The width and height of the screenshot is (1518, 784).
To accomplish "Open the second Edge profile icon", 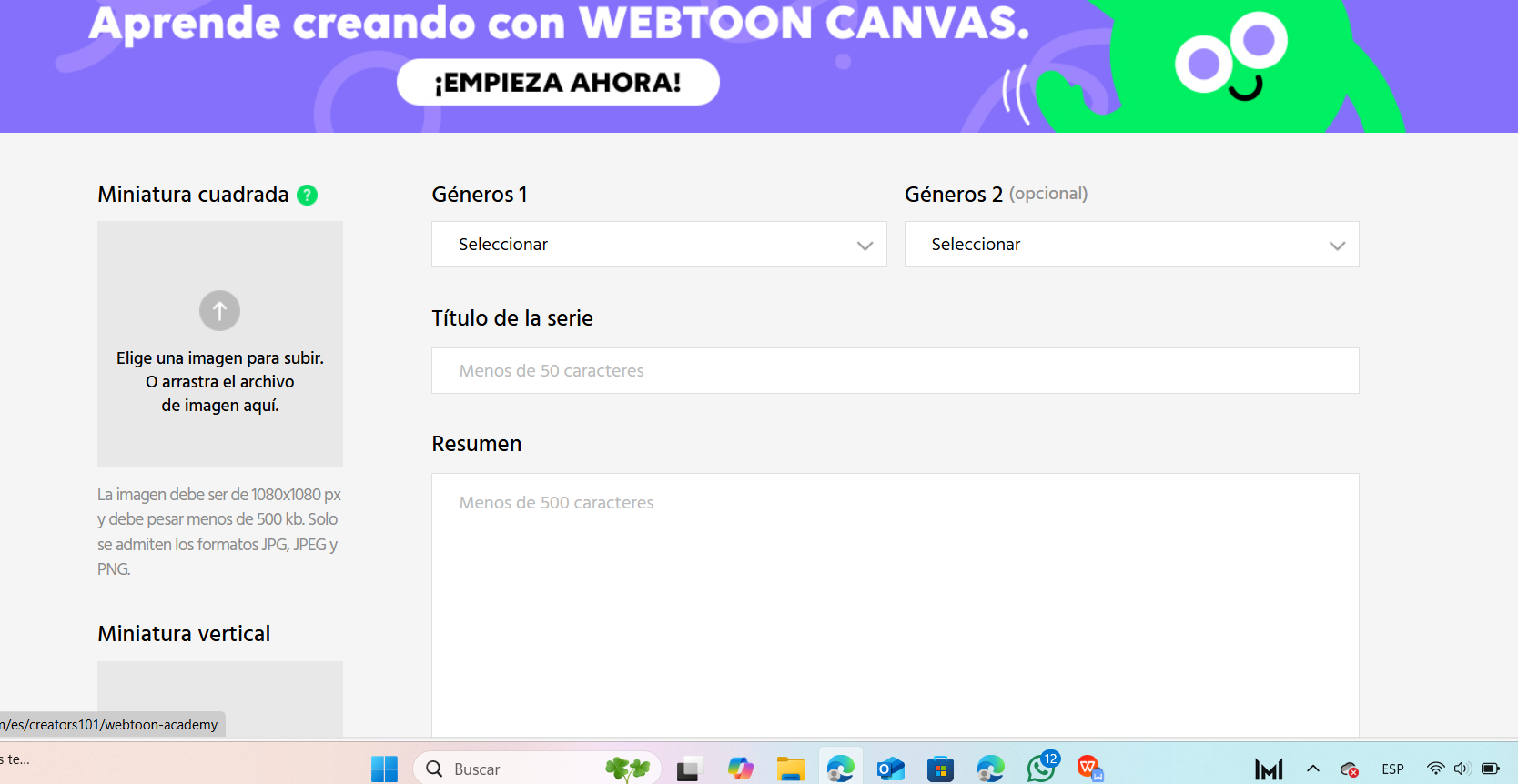I will (x=990, y=769).
